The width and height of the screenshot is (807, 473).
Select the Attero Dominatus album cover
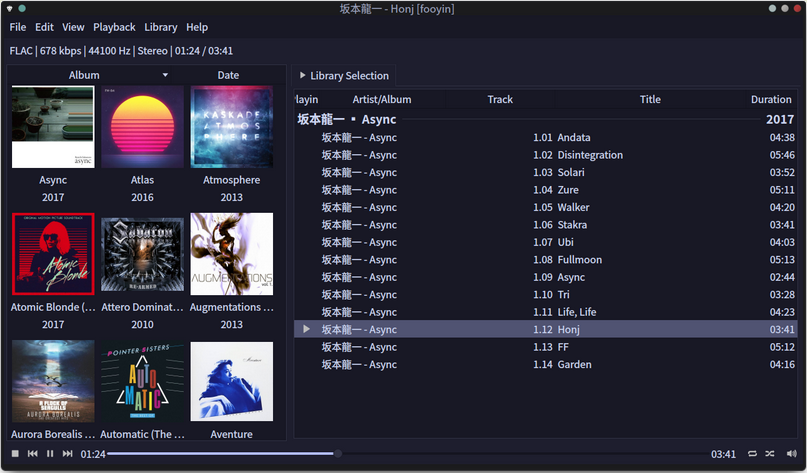[143, 254]
